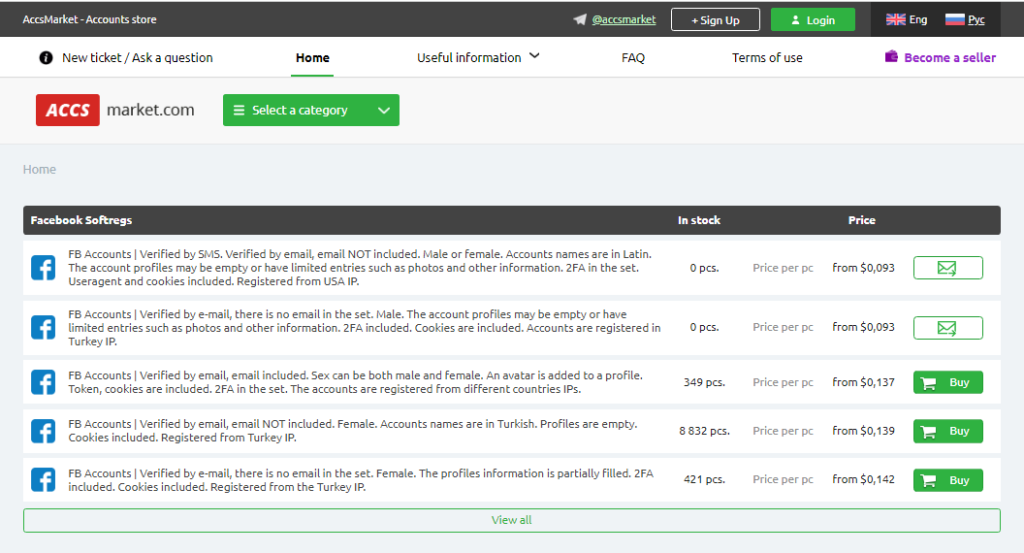Image resolution: width=1024 pixels, height=553 pixels.
Task: Click the In stock column header
Action: (699, 220)
